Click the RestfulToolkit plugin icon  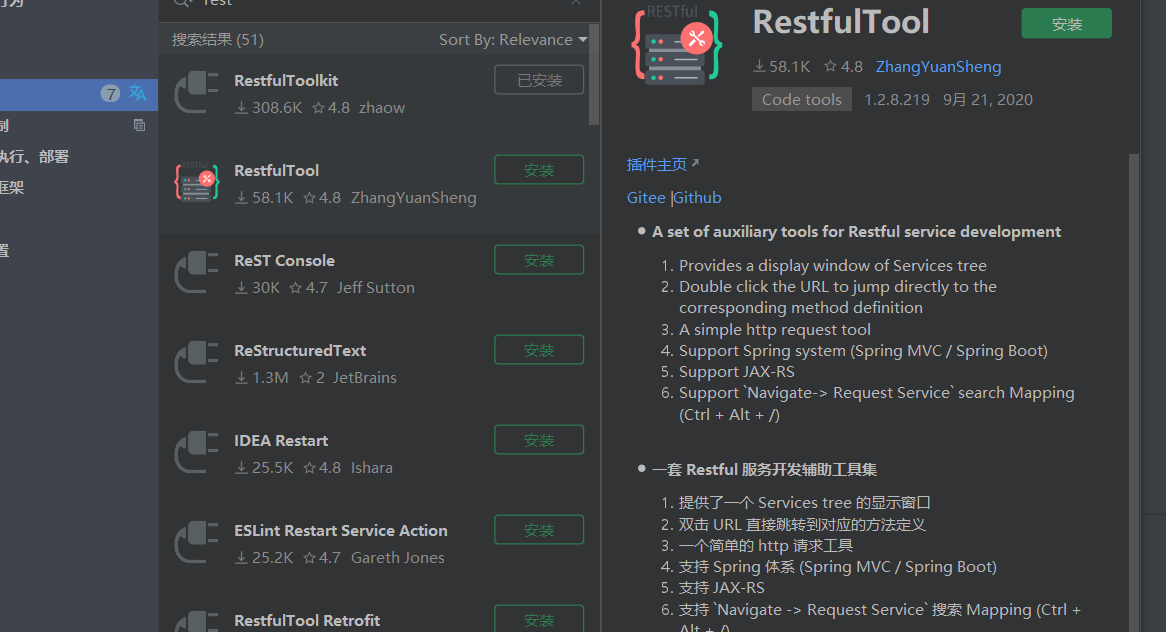tap(196, 92)
